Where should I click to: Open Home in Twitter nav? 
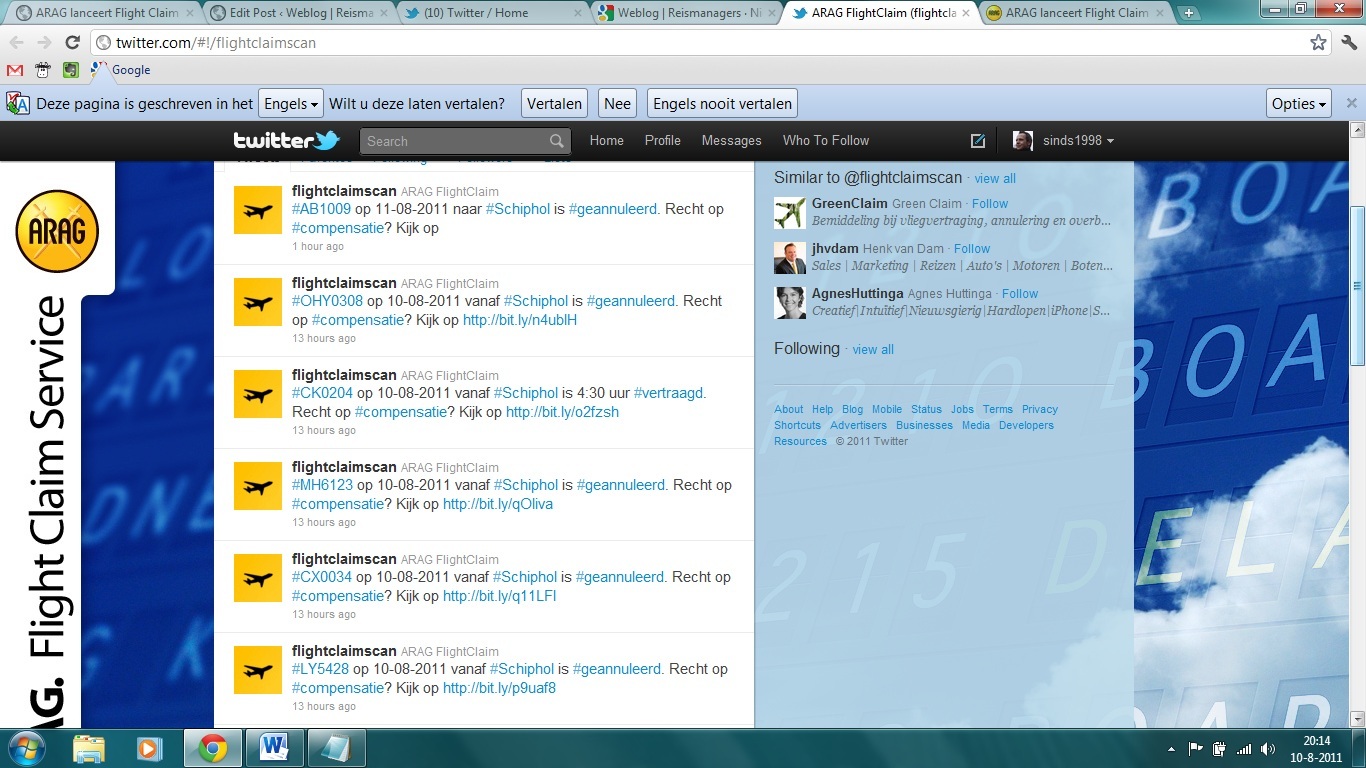point(606,141)
